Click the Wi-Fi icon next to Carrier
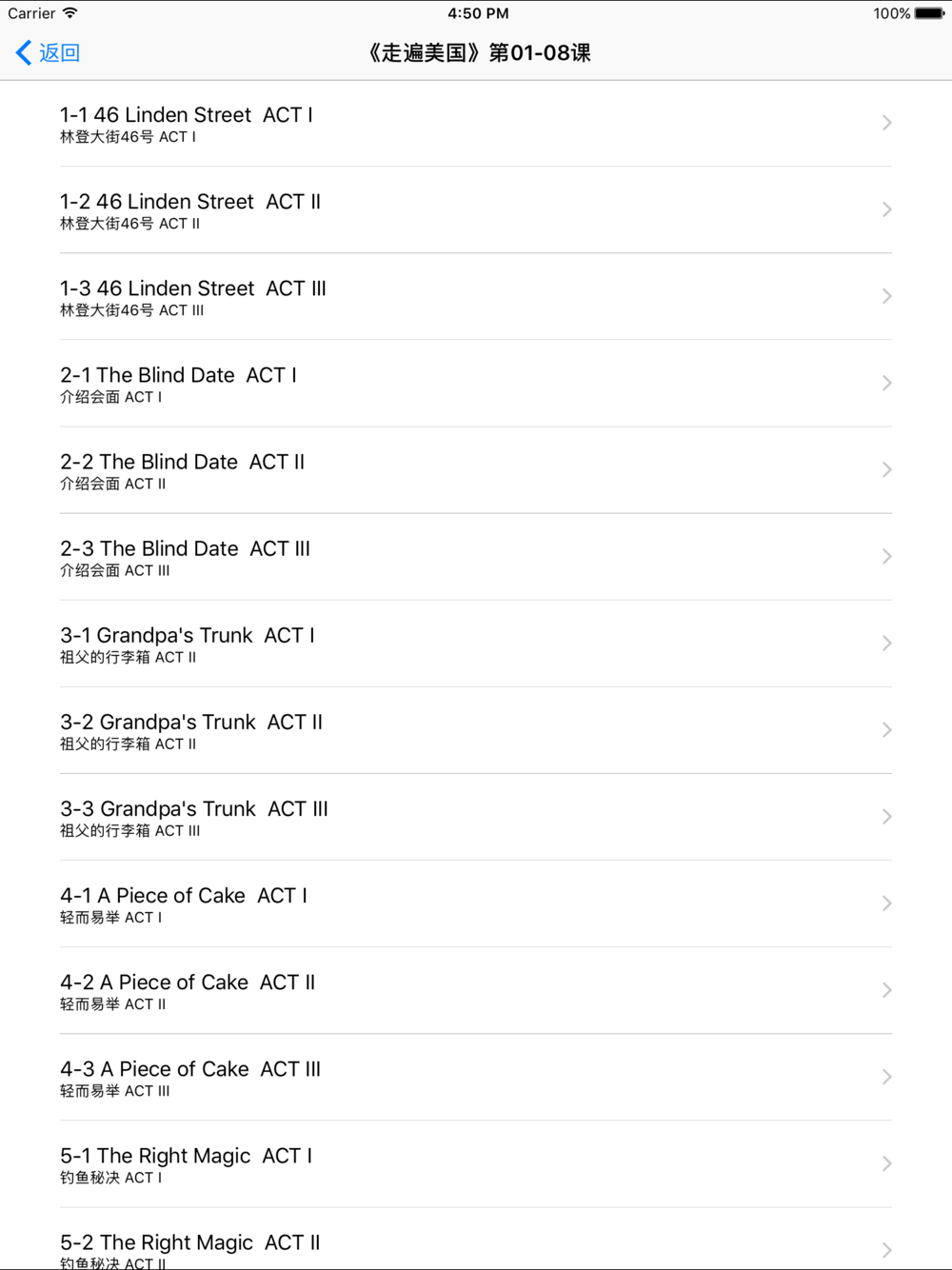 pos(70,13)
